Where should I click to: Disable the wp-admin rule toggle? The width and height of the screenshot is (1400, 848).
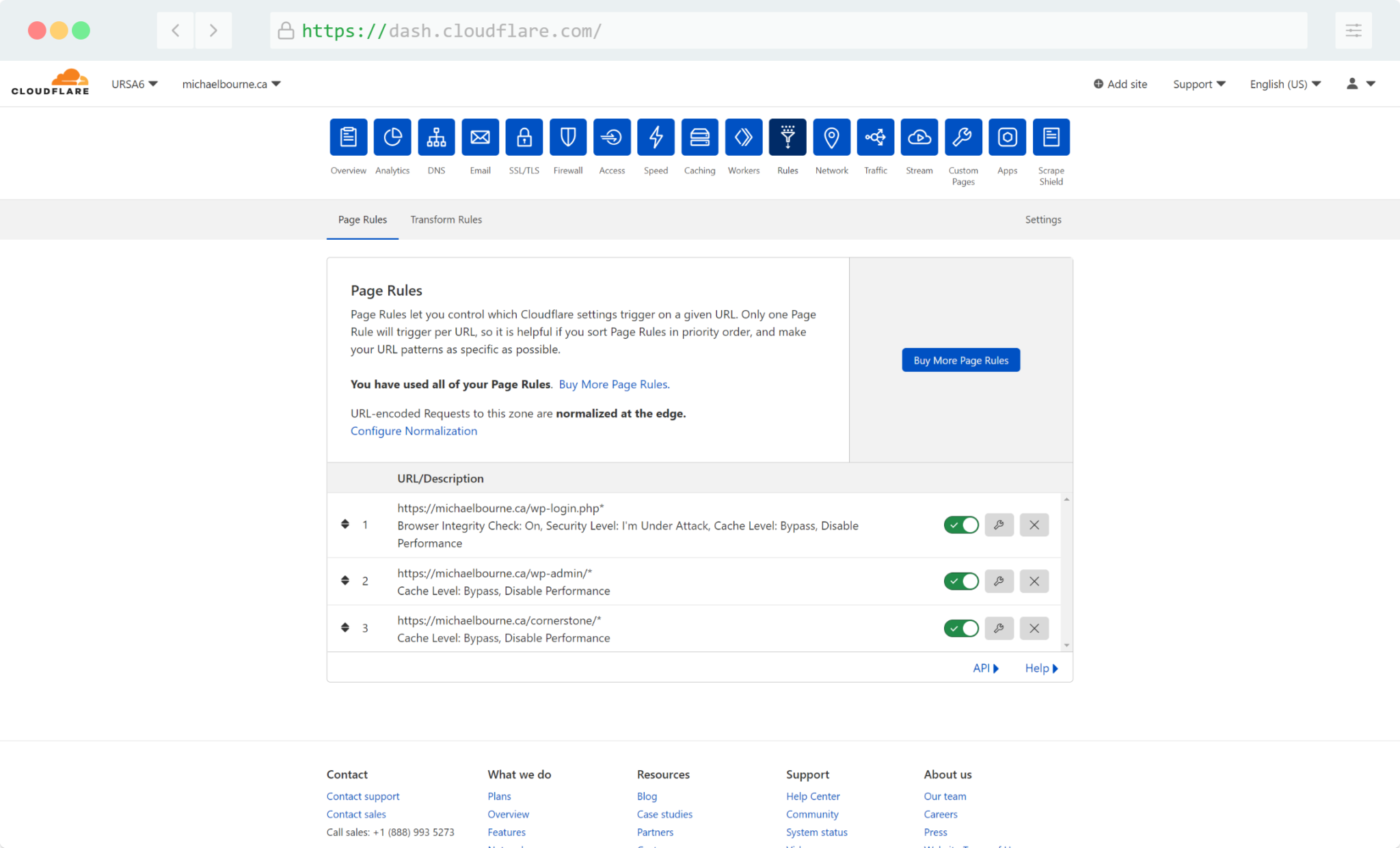pos(961,581)
